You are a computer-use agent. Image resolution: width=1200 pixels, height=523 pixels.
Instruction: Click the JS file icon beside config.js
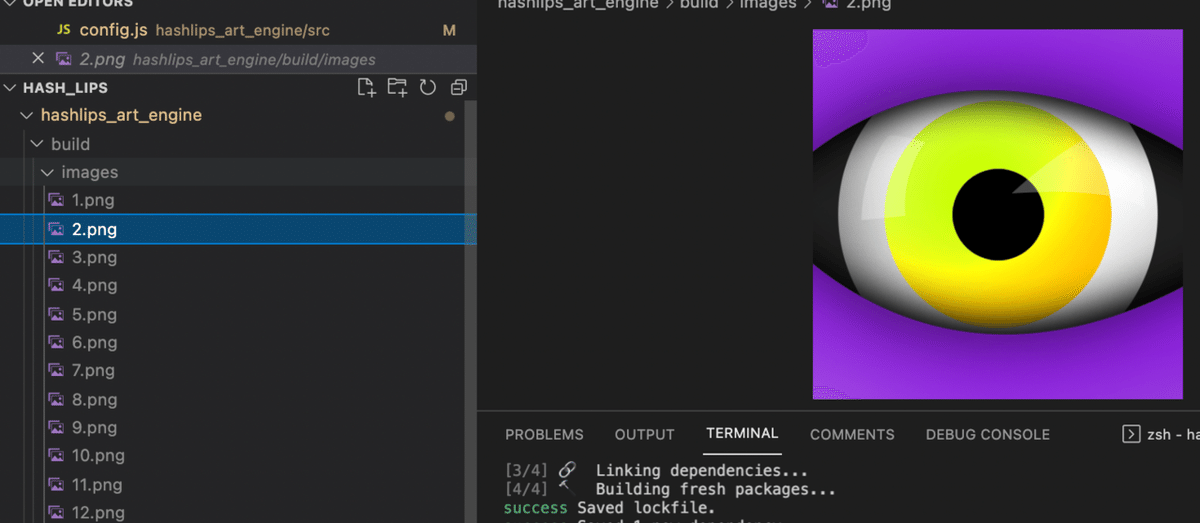pyautogui.click(x=63, y=30)
